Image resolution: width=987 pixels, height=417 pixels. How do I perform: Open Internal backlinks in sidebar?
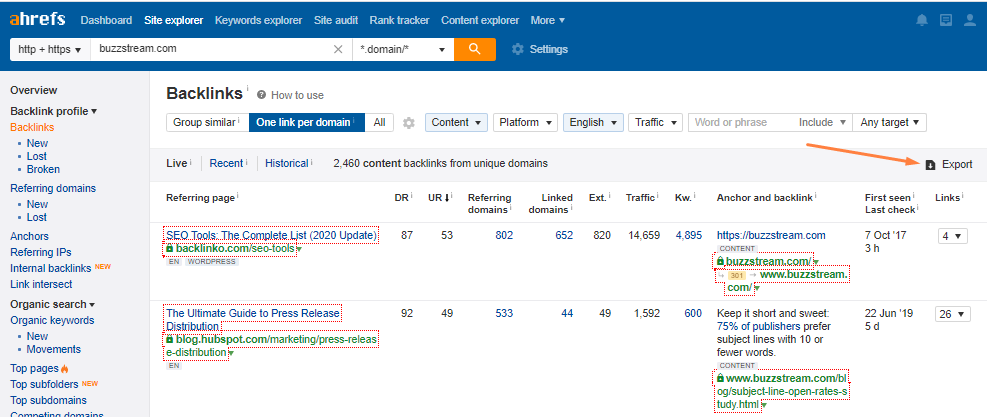pyautogui.click(x=50, y=268)
